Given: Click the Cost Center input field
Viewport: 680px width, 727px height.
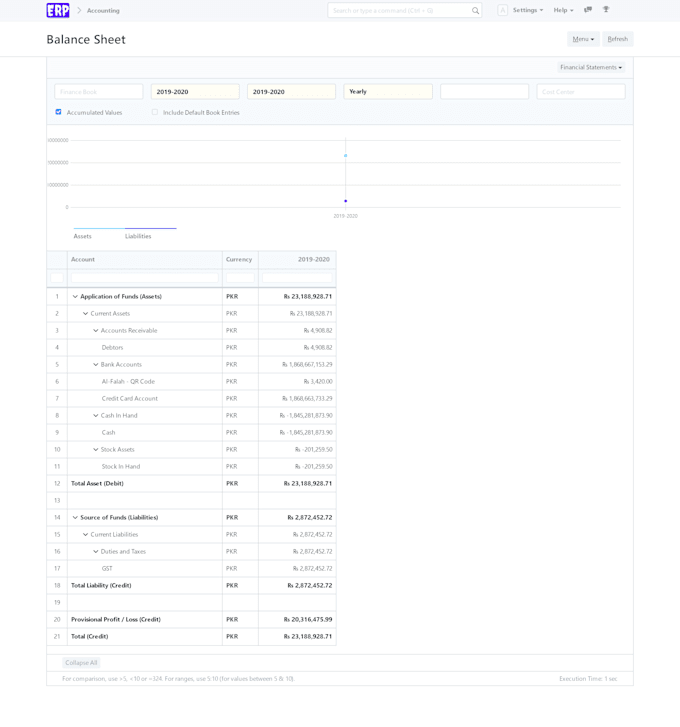Looking at the screenshot, I should pos(581,92).
